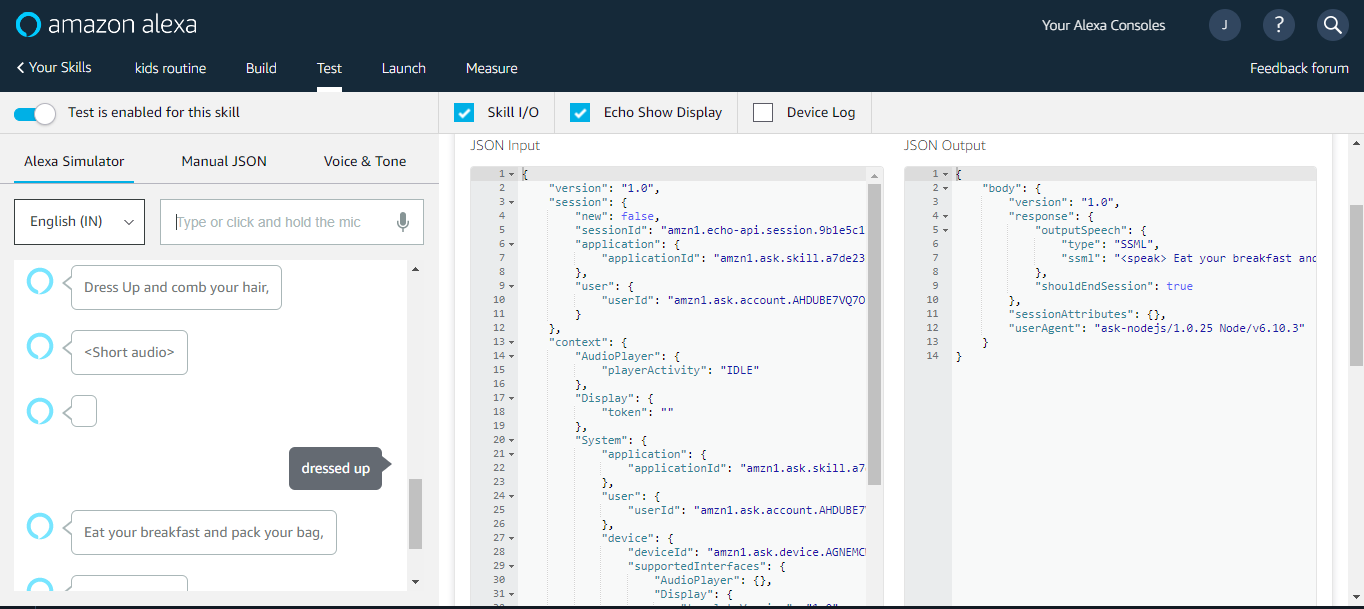This screenshot has width=1364, height=609.
Task: Click the utterance text input field
Action: [292, 222]
